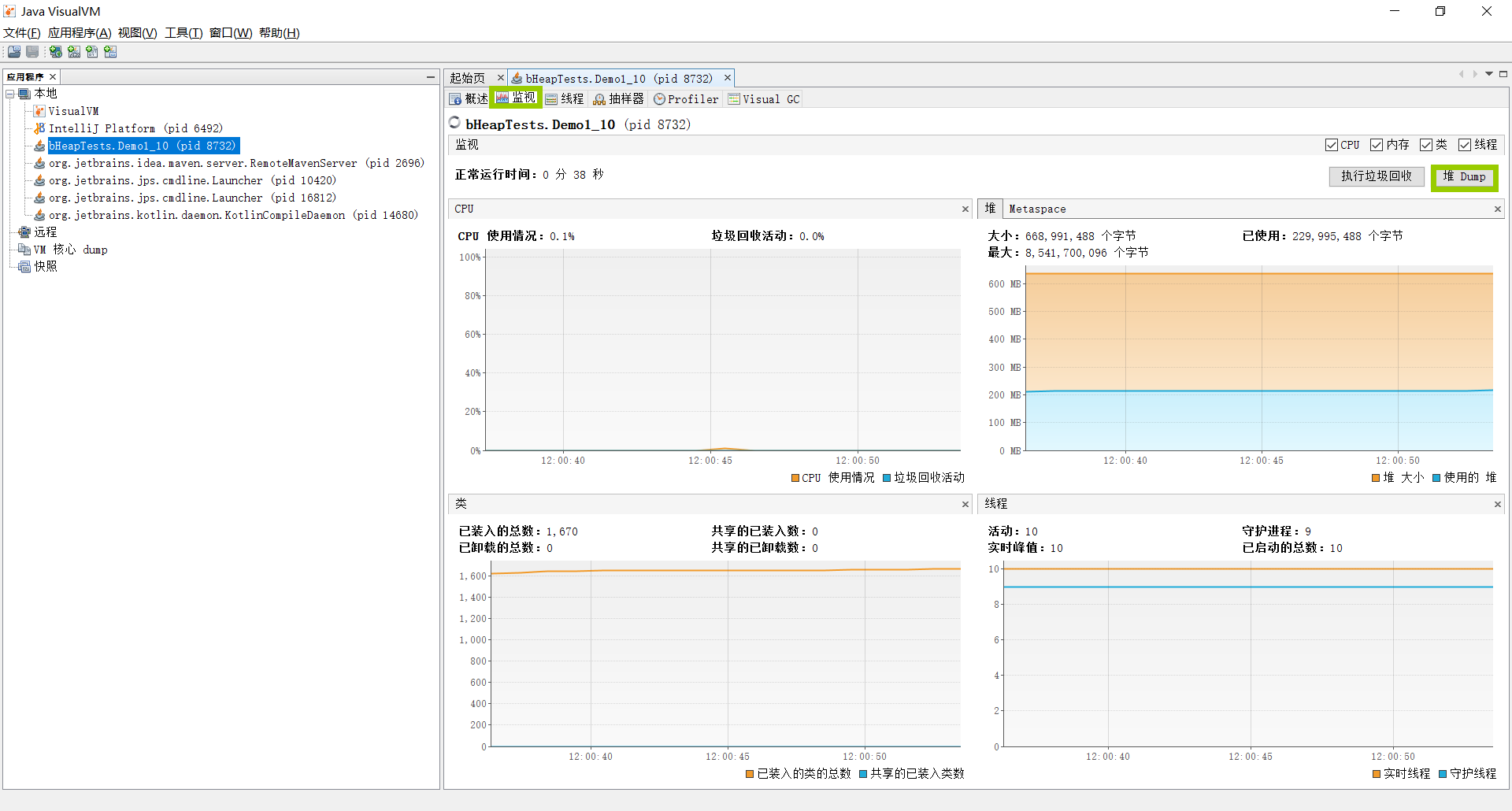Click orange 堆 大小 legend swatch
Viewport: 1512px width, 811px height.
(x=1376, y=478)
